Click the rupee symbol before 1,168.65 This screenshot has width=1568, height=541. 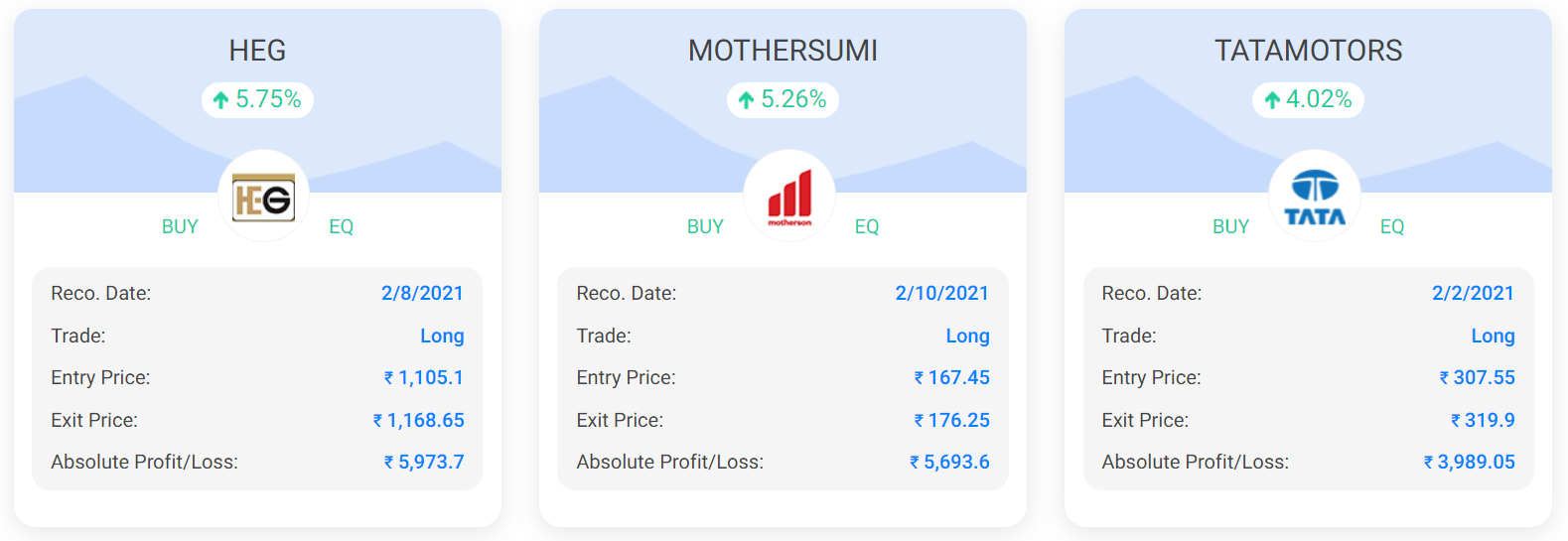(377, 421)
